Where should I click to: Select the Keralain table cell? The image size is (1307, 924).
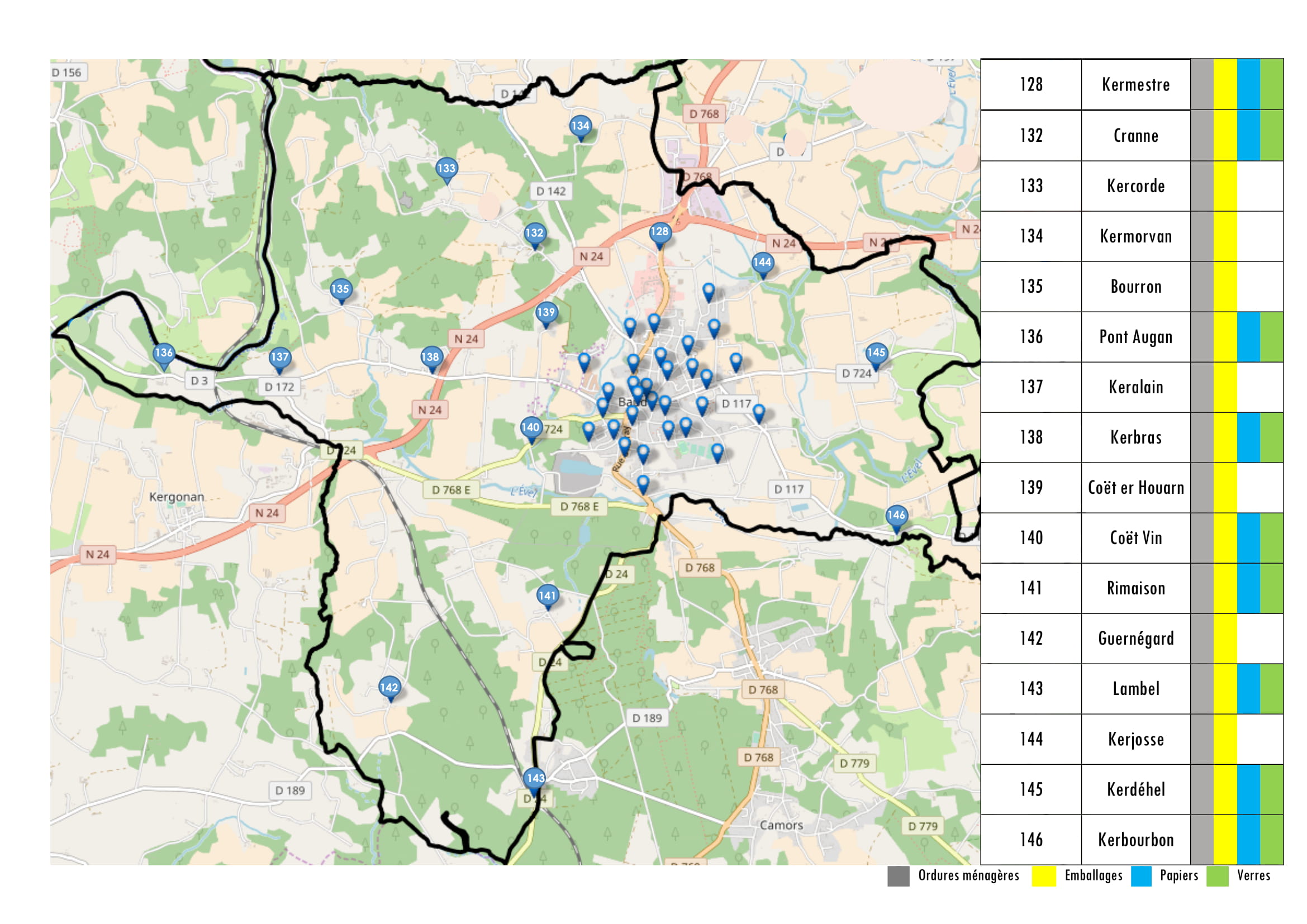click(1135, 388)
